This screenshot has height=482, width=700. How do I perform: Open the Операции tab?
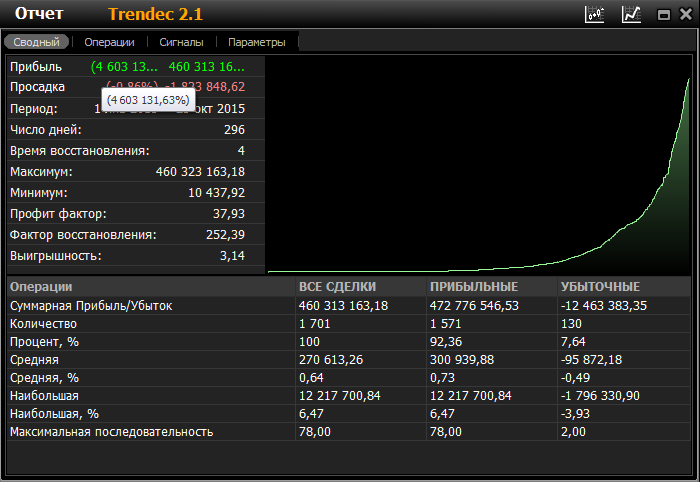109,42
